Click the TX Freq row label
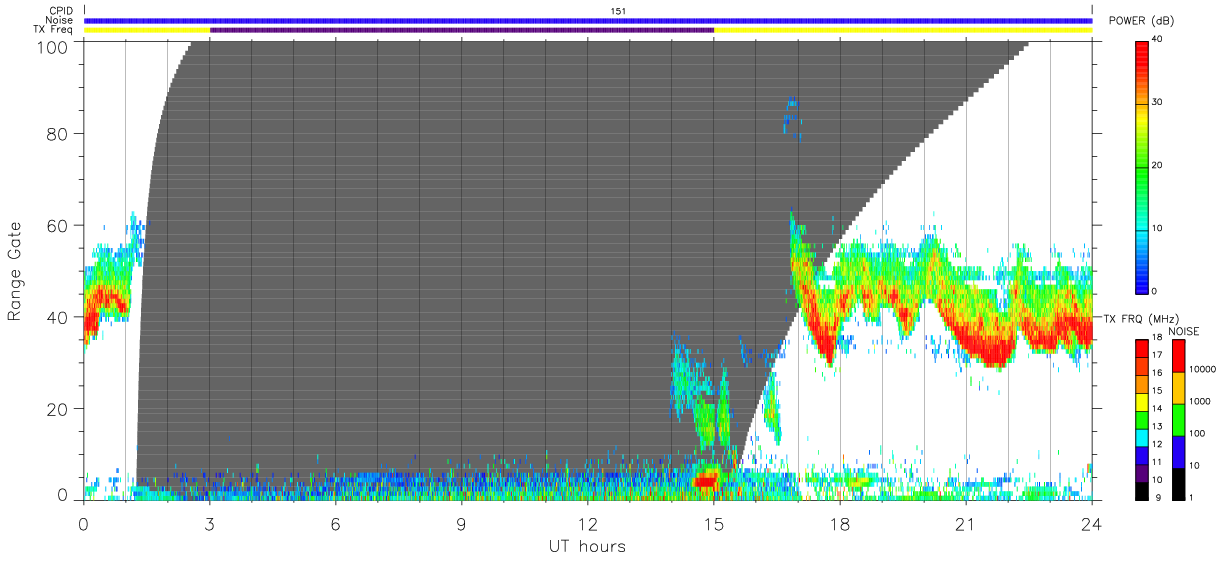Image resolution: width=1228 pixels, height=567 pixels. point(54,30)
